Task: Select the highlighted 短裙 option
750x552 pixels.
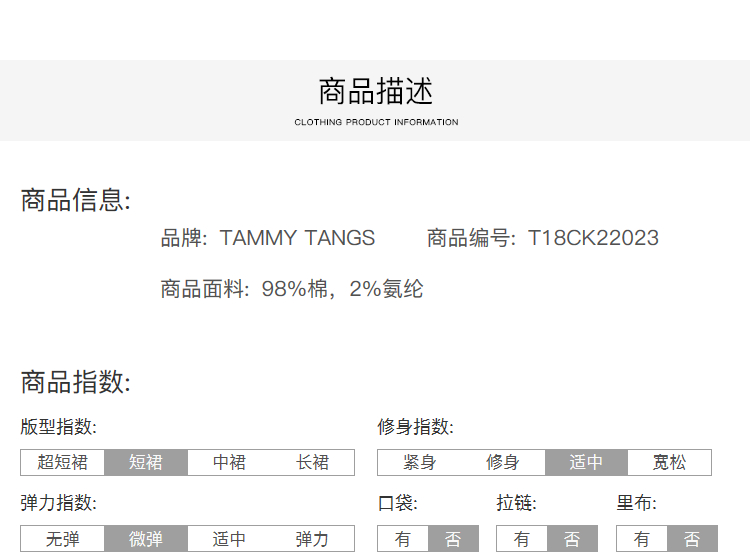Action: 146,462
